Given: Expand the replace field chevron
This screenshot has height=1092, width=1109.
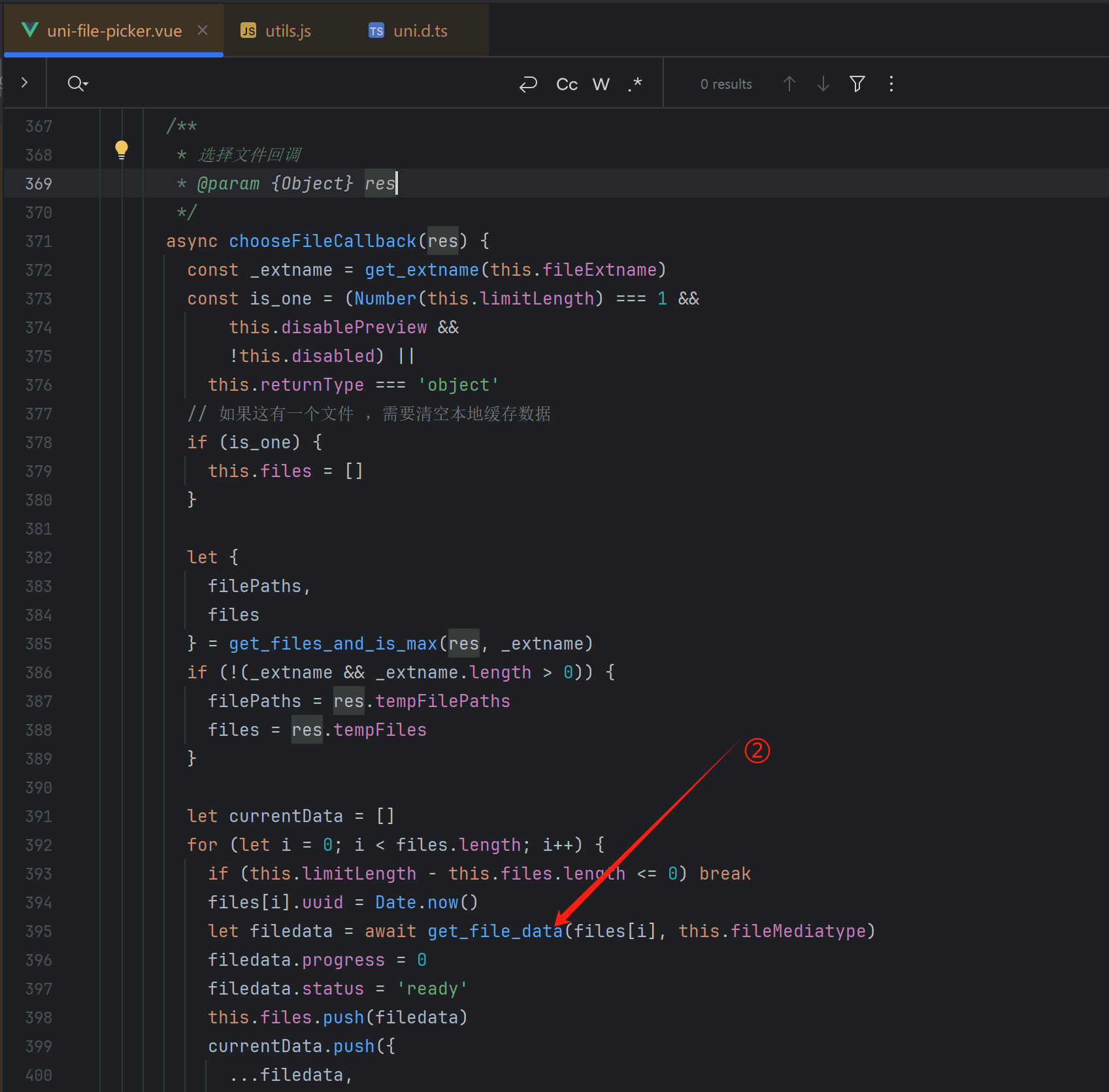Looking at the screenshot, I should pyautogui.click(x=24, y=83).
